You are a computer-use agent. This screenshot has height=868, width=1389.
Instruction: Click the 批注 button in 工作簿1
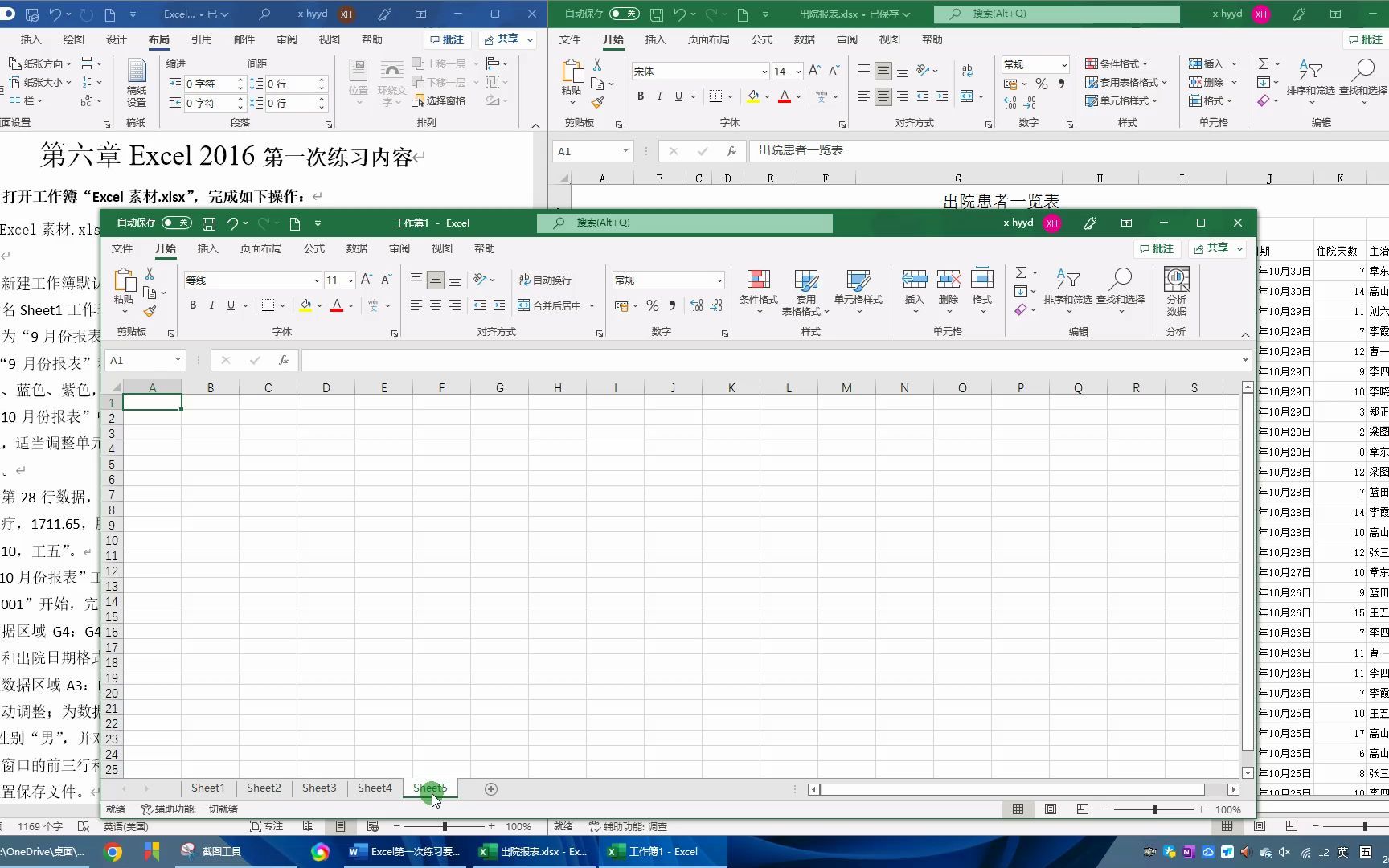(x=1157, y=248)
